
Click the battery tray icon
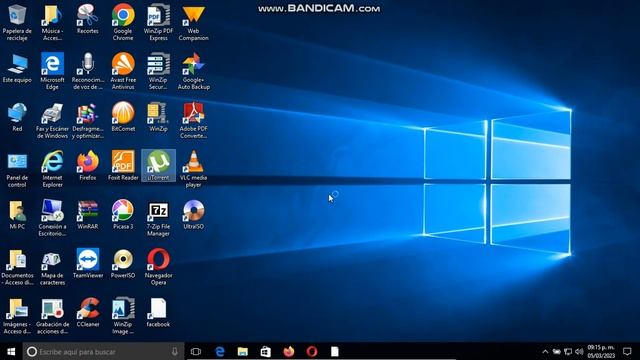pyautogui.click(x=556, y=351)
